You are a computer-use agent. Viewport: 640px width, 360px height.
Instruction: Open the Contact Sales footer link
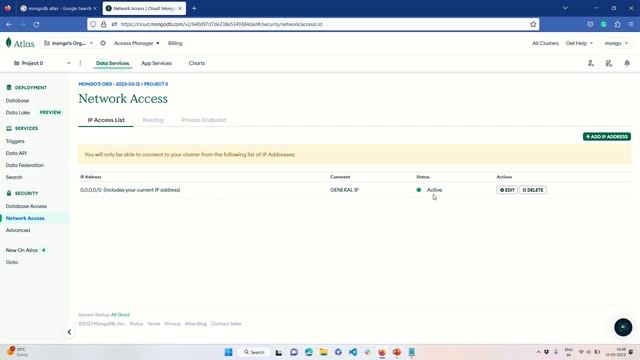point(226,324)
